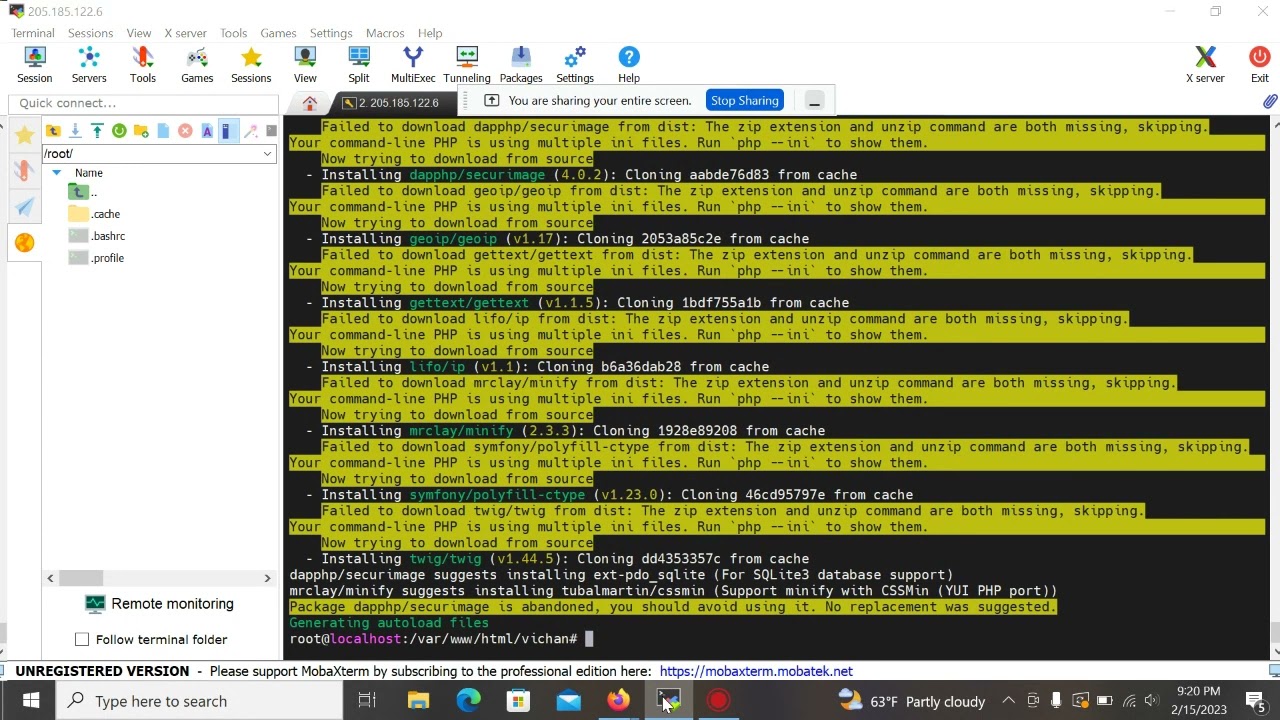Screen dimensions: 1280x720
Task: Download selected files in SFTP toolbar
Action: [x=75, y=131]
